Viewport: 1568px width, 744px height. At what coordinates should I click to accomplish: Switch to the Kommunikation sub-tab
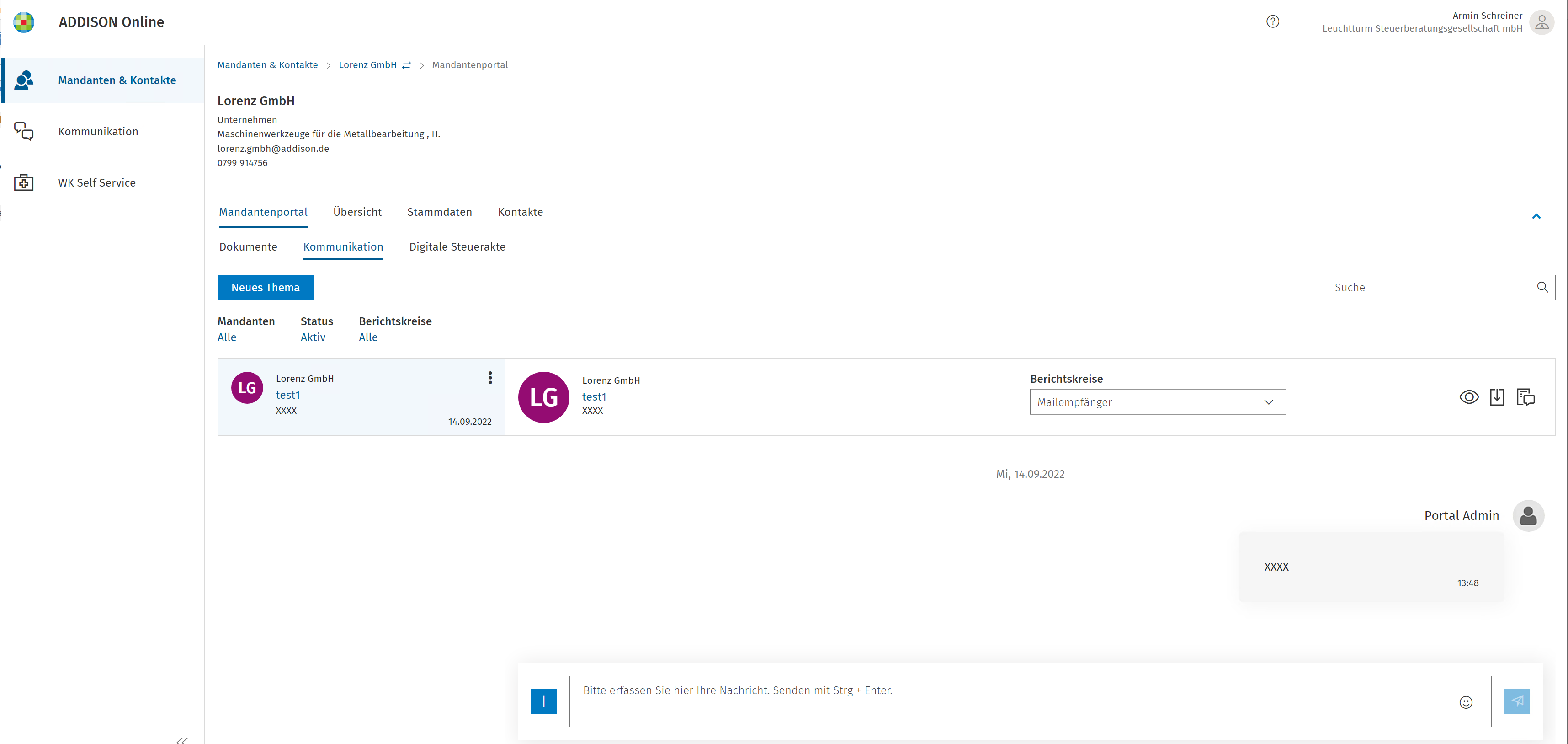click(x=343, y=246)
